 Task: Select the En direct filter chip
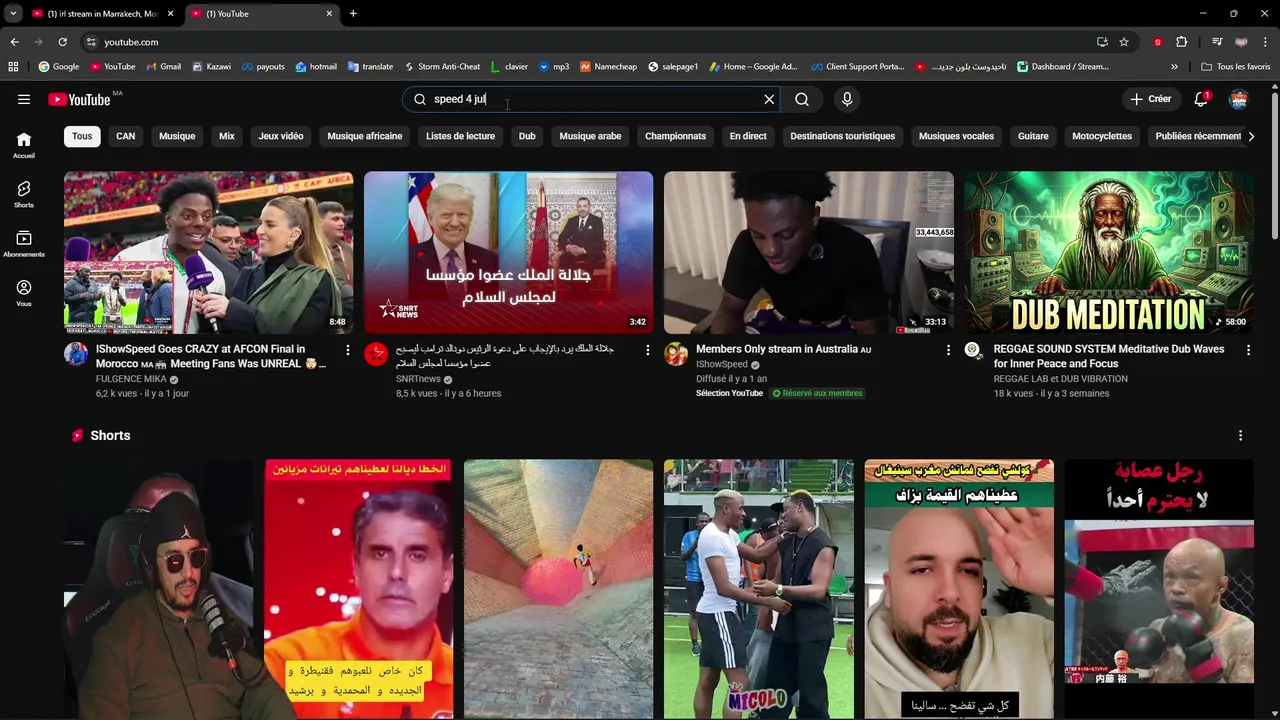pos(748,136)
